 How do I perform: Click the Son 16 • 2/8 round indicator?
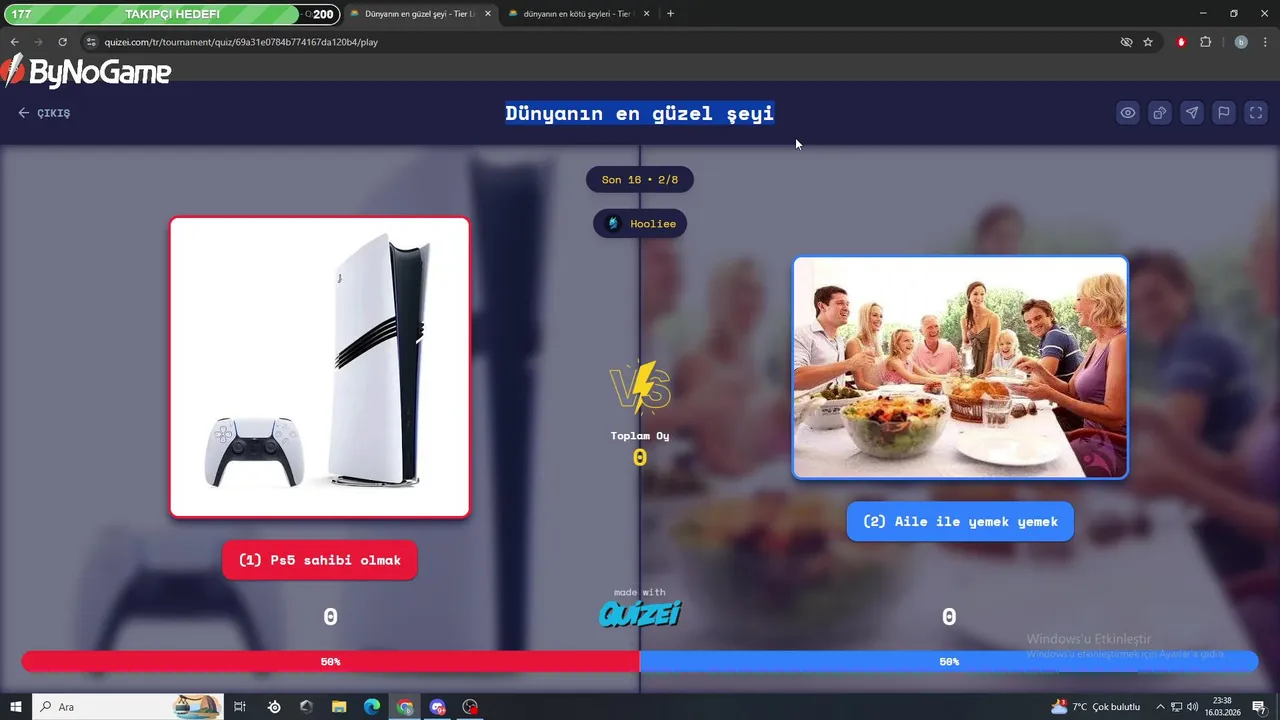coord(640,180)
